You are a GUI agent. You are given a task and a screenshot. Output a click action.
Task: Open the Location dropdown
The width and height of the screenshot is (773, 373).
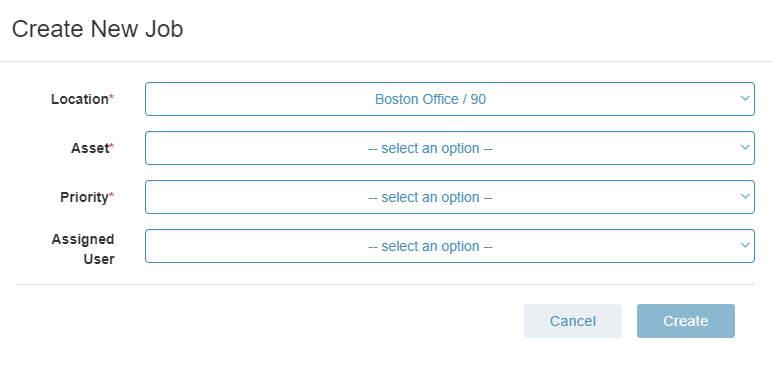coord(450,99)
